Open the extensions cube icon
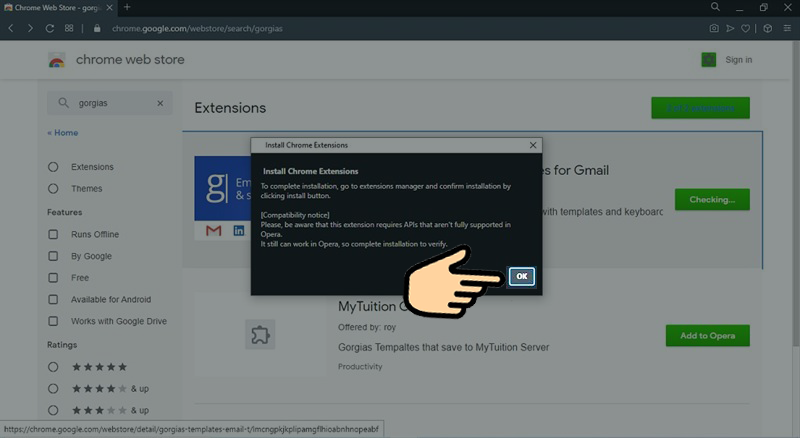The image size is (800, 438). coord(767,29)
